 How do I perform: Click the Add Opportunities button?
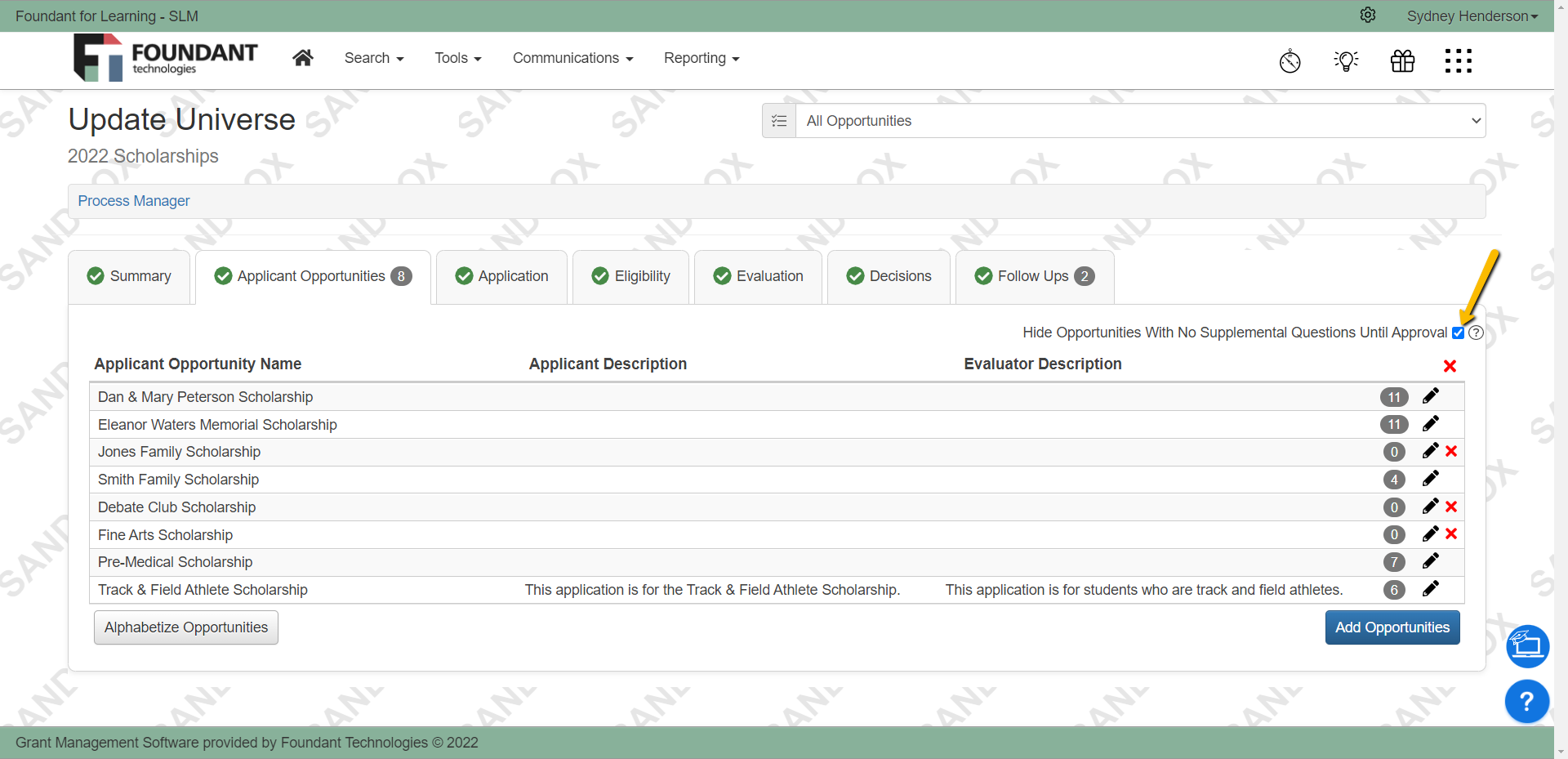click(x=1392, y=627)
